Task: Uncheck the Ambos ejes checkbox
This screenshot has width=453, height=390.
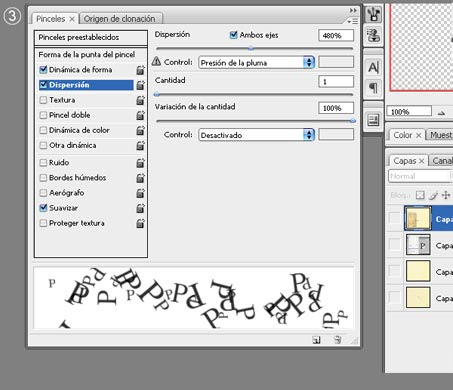Action: pyautogui.click(x=234, y=35)
